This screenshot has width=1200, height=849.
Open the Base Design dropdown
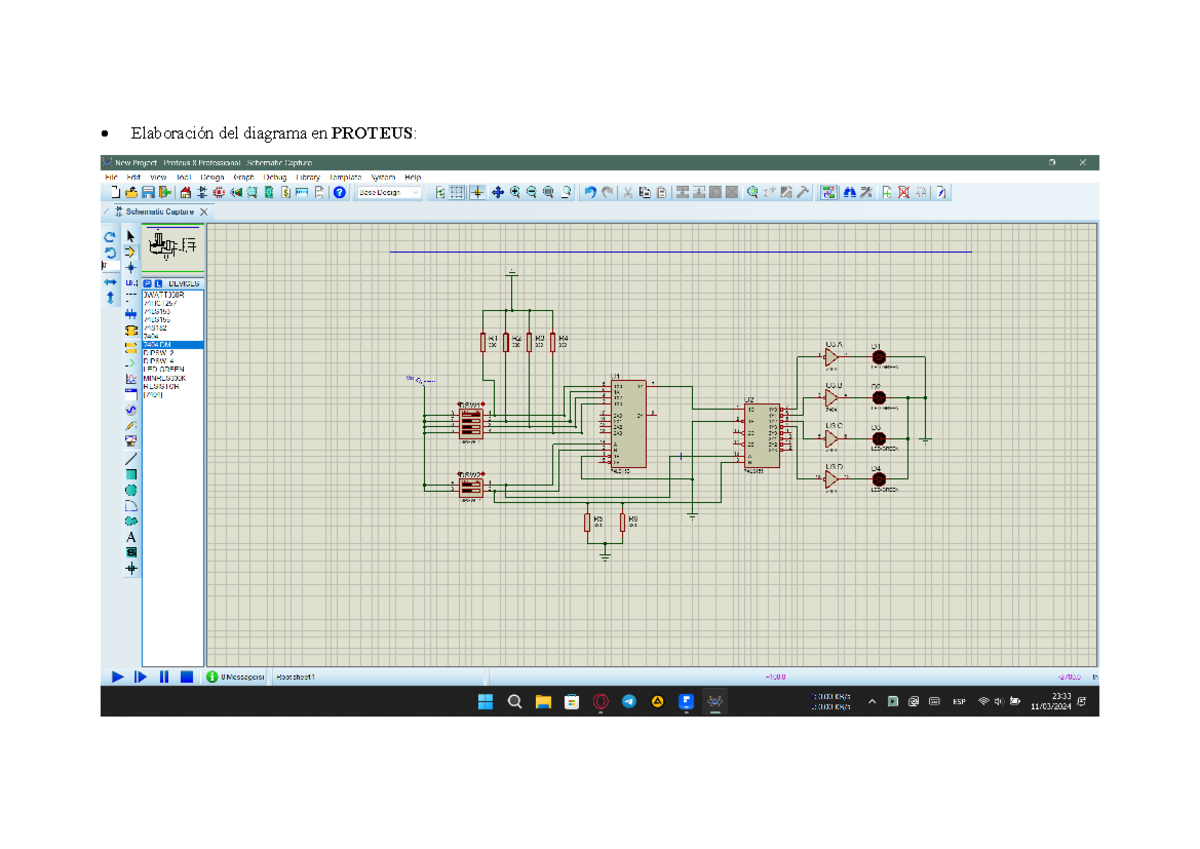pos(390,193)
